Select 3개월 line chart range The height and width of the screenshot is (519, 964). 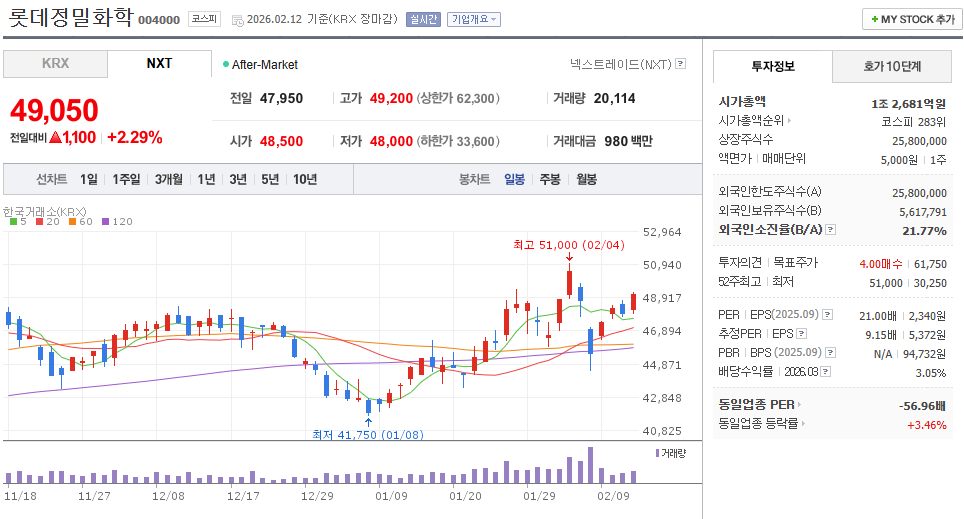[x=168, y=180]
